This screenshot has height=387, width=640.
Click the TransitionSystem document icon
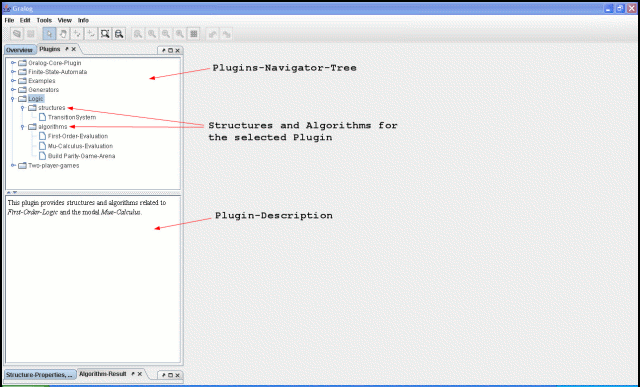click(42, 117)
